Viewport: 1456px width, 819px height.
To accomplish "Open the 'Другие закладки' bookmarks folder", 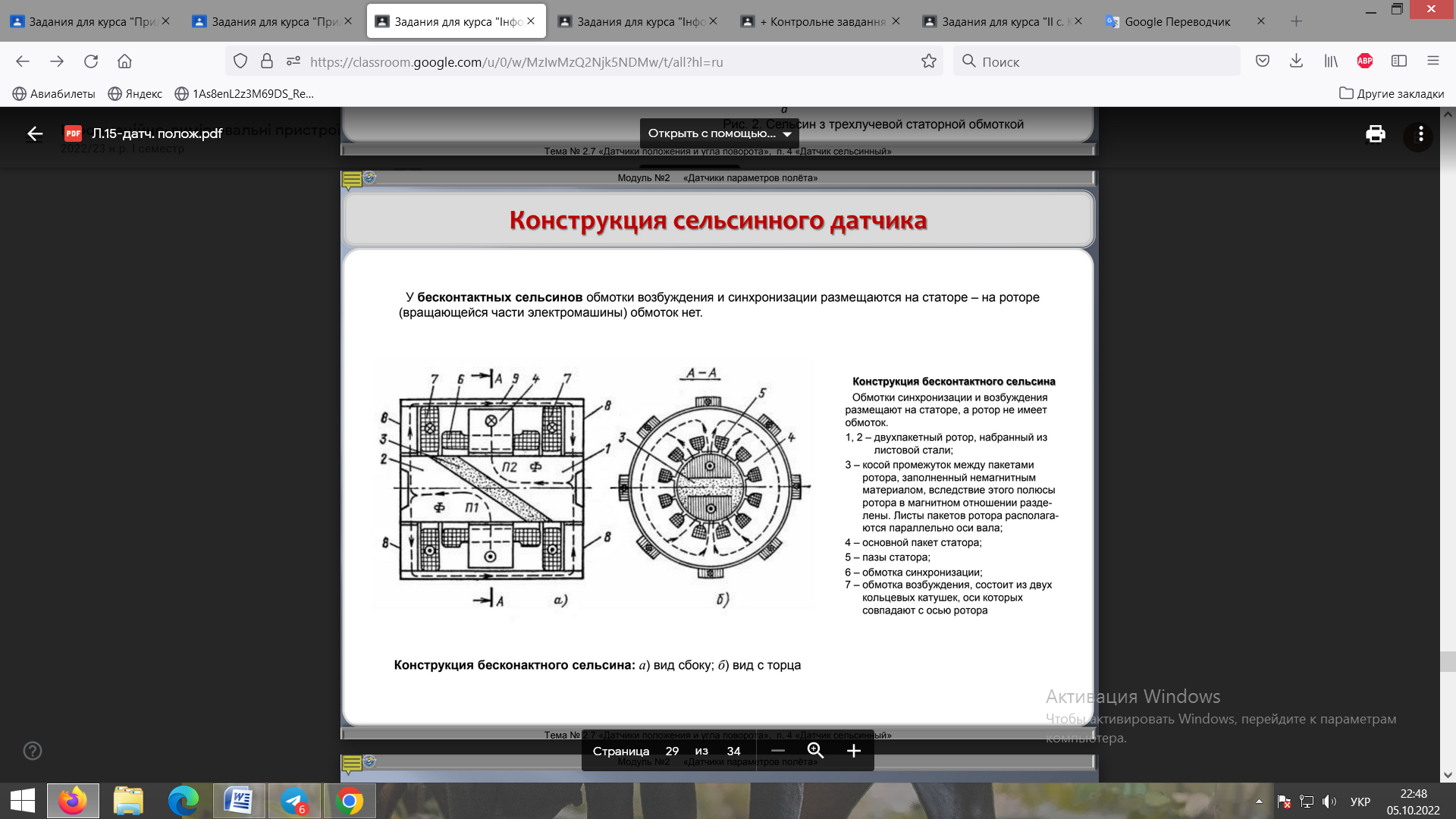I will tap(1392, 93).
